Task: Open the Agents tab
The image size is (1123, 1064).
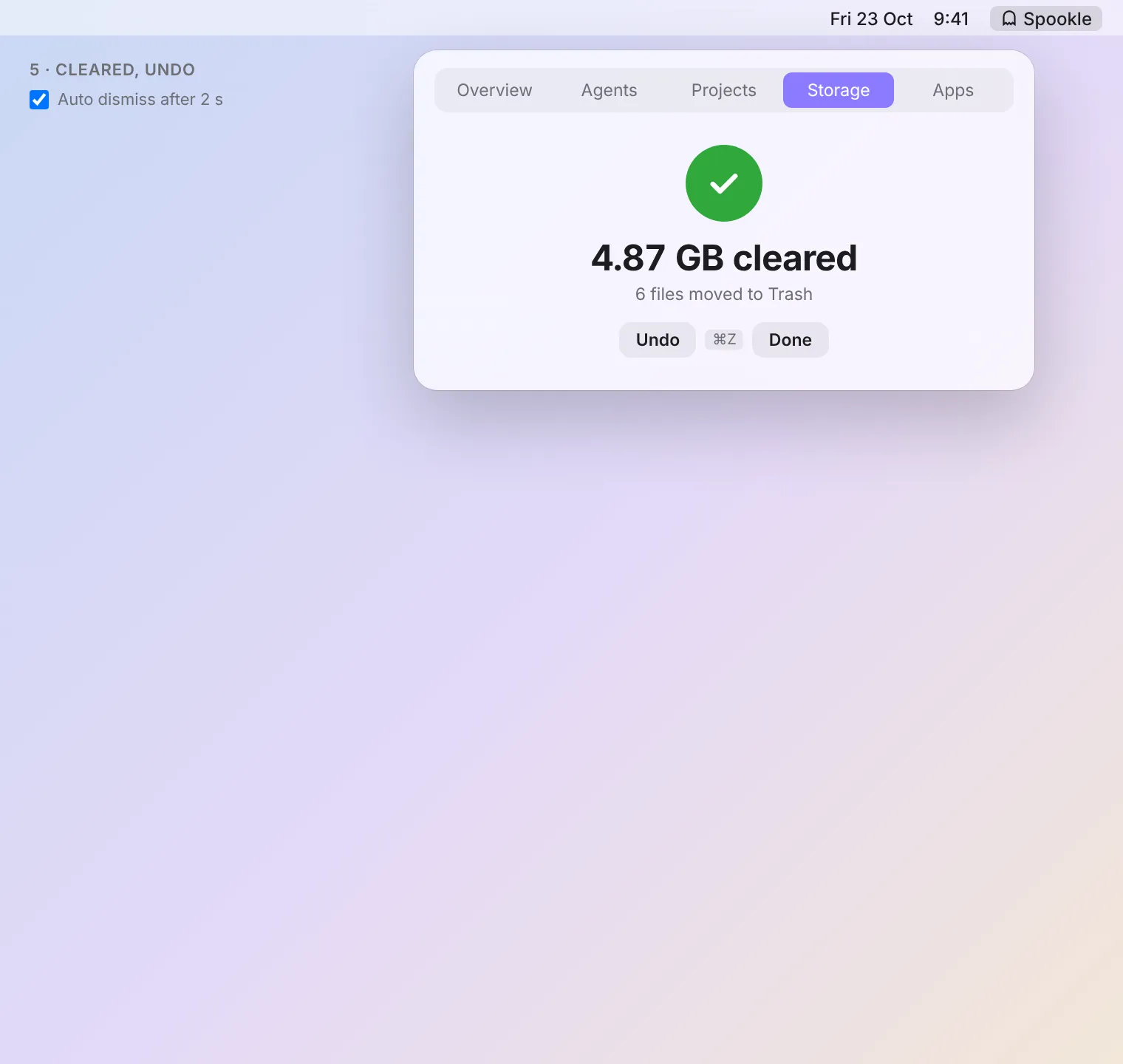Action: (x=609, y=90)
